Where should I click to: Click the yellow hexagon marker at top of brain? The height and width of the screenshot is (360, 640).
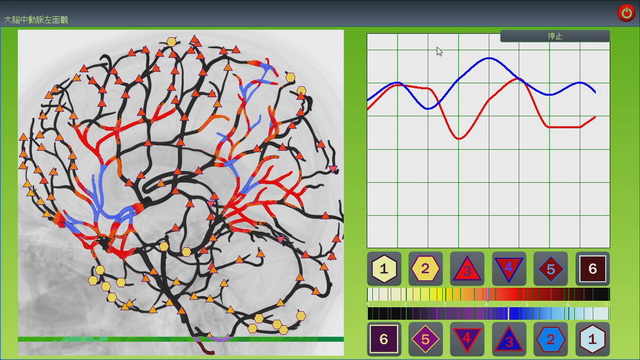point(171,42)
